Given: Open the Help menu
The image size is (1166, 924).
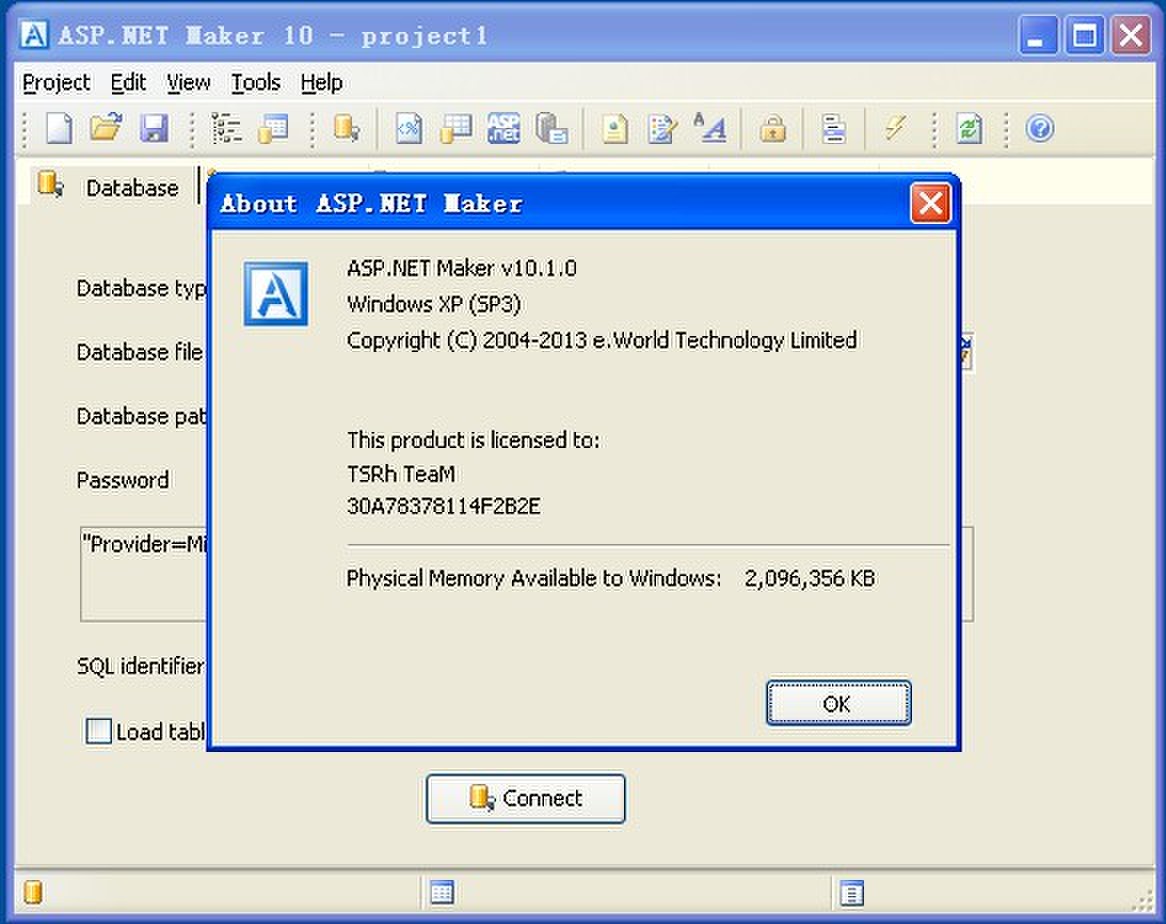Looking at the screenshot, I should 321,82.
